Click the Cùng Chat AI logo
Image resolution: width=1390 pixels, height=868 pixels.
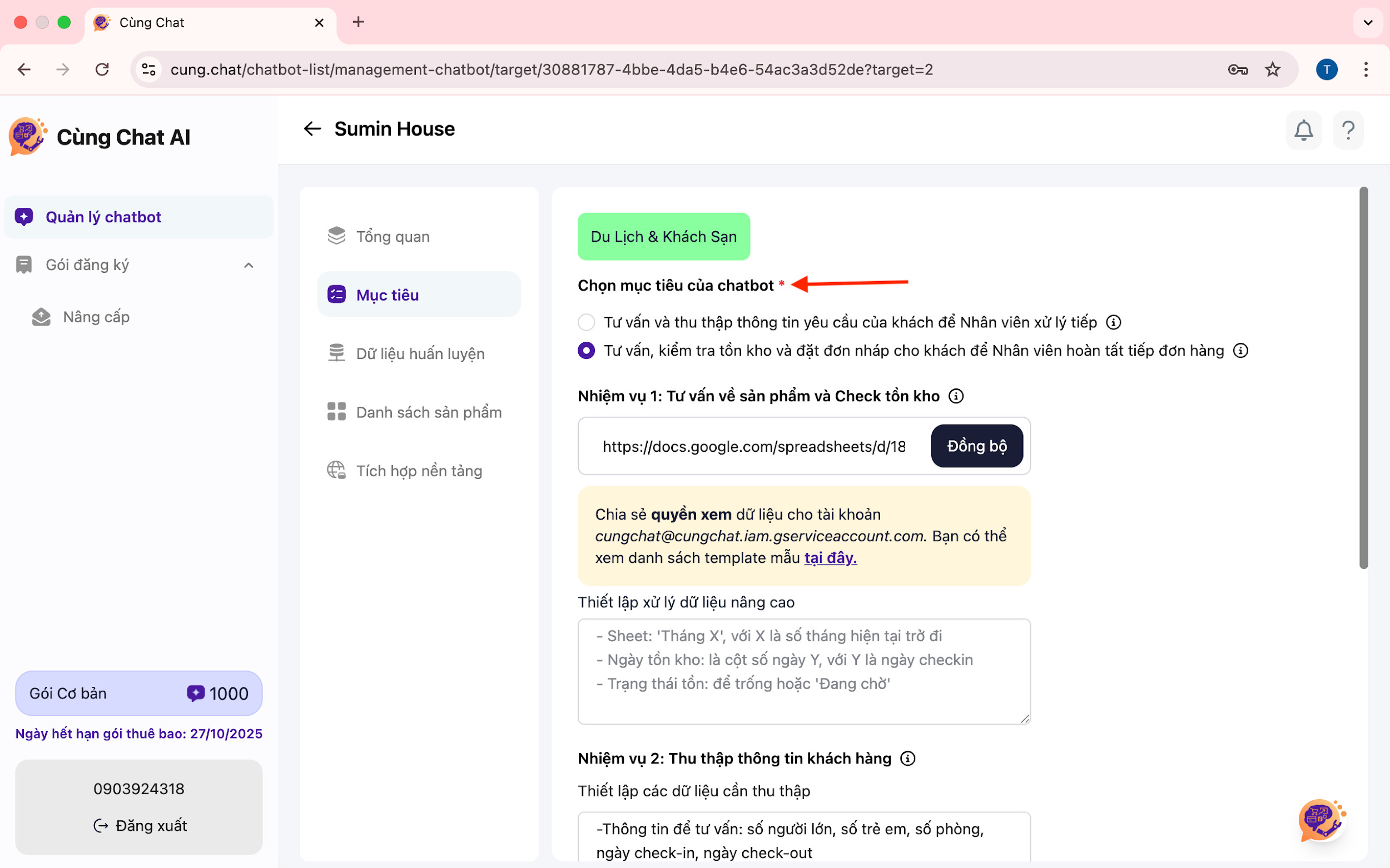[28, 137]
